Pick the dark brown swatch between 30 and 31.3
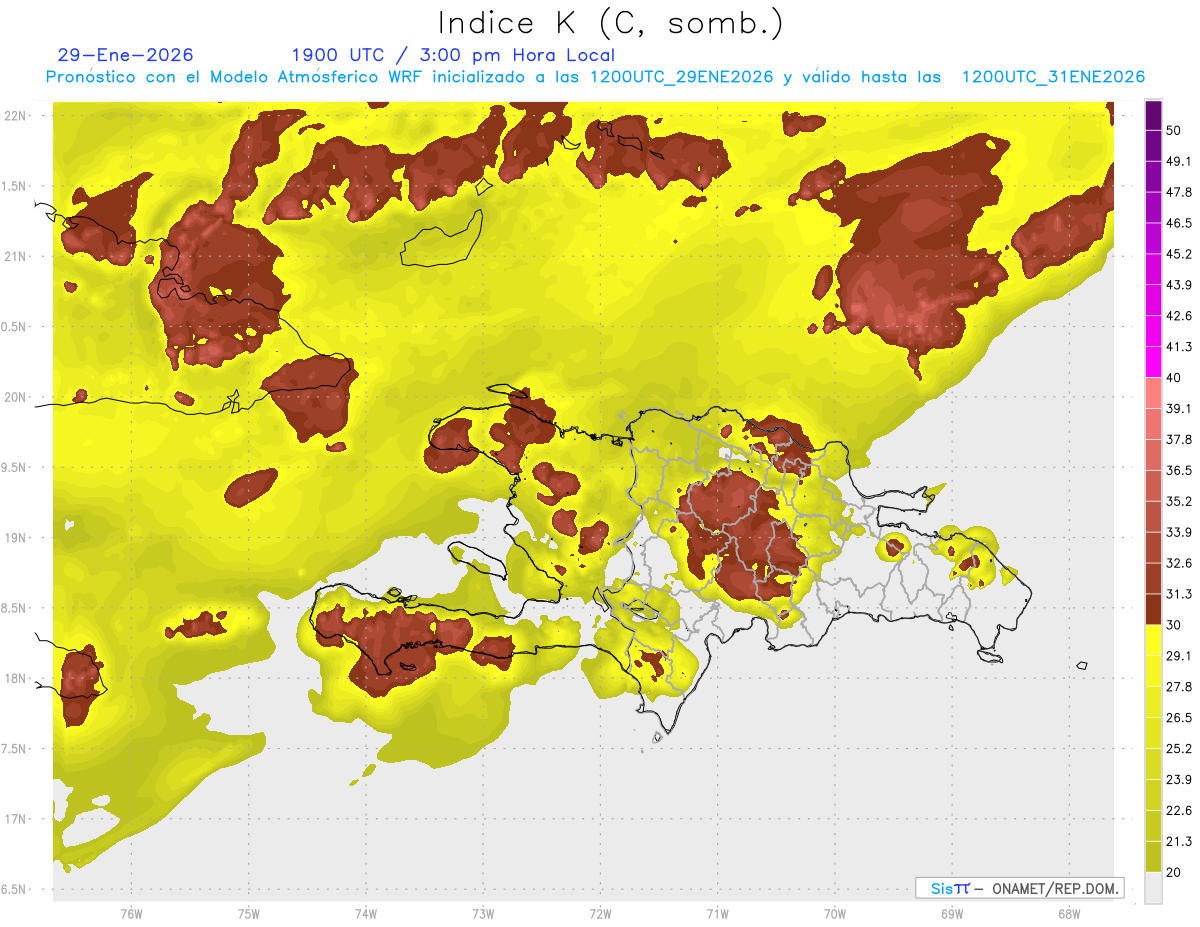This screenshot has width=1200, height=927. click(x=1153, y=610)
